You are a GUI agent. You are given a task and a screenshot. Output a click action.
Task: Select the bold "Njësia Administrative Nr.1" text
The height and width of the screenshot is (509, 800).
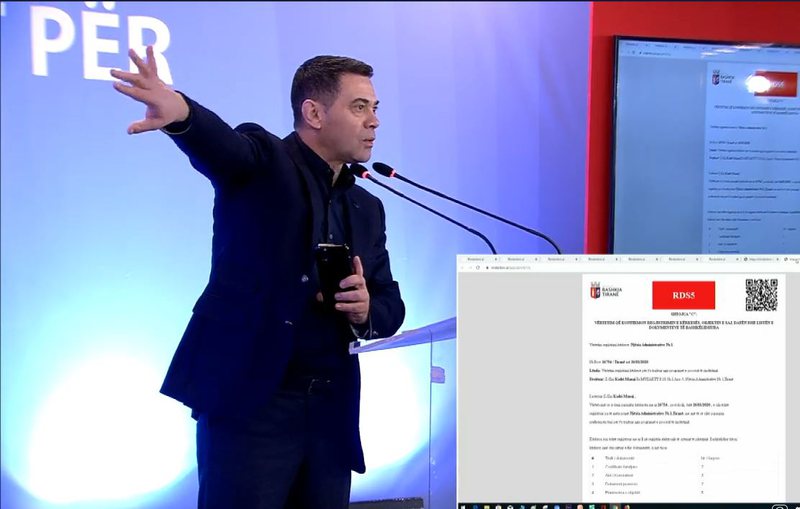[x=652, y=345]
